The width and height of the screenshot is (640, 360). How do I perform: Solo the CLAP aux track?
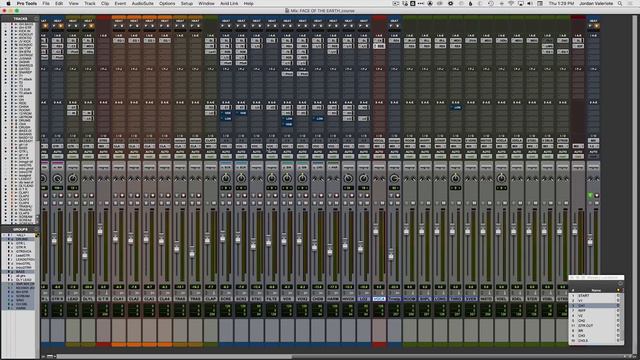tap(207, 203)
